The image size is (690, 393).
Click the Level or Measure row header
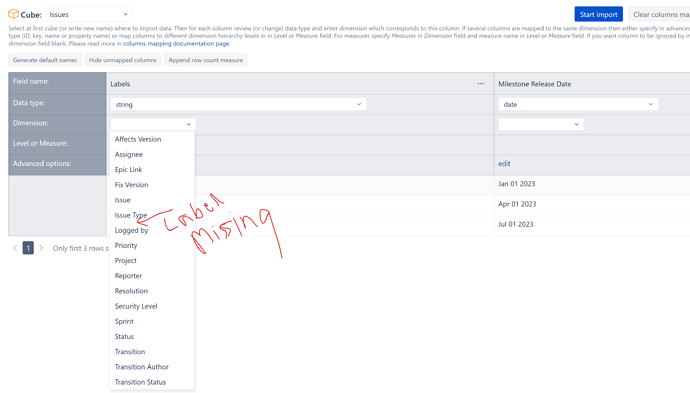(57, 145)
